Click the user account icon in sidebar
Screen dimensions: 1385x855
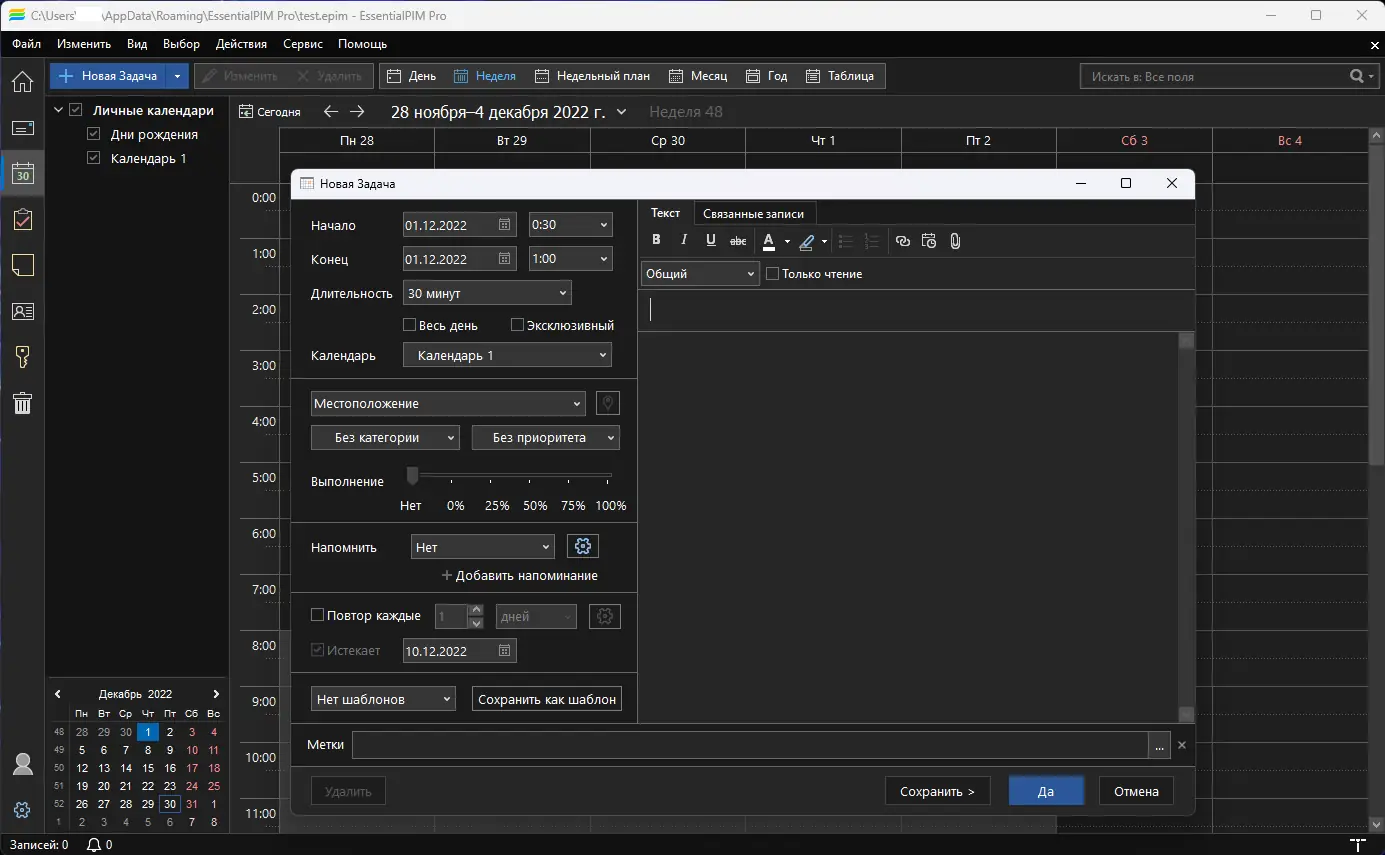tap(22, 764)
